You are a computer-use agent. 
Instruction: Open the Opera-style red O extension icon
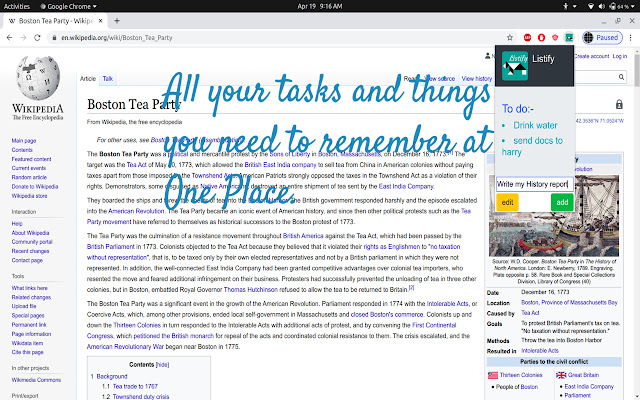click(541, 38)
